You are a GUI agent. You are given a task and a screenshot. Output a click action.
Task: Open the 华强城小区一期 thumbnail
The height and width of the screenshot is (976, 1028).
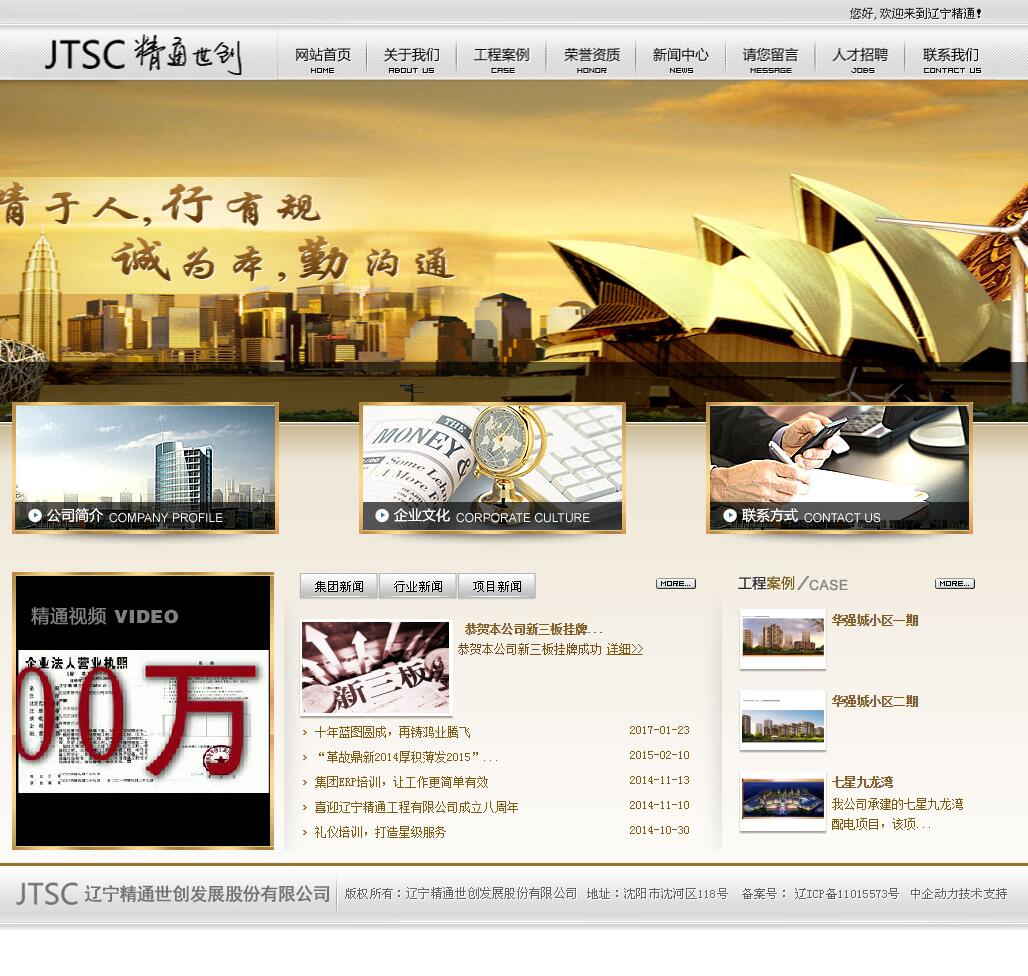(x=783, y=639)
